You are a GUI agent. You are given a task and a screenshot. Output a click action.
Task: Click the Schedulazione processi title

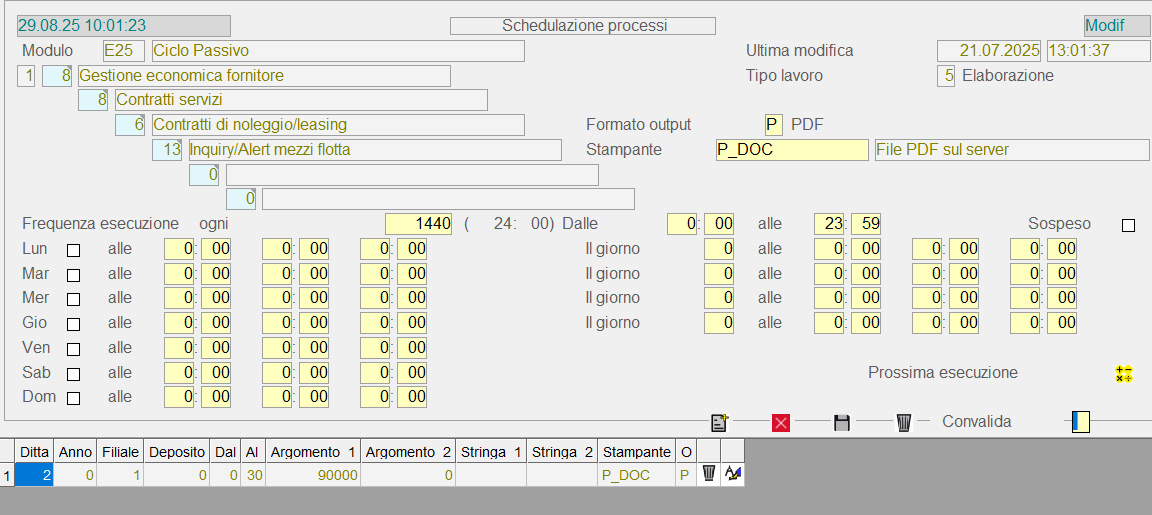click(583, 26)
